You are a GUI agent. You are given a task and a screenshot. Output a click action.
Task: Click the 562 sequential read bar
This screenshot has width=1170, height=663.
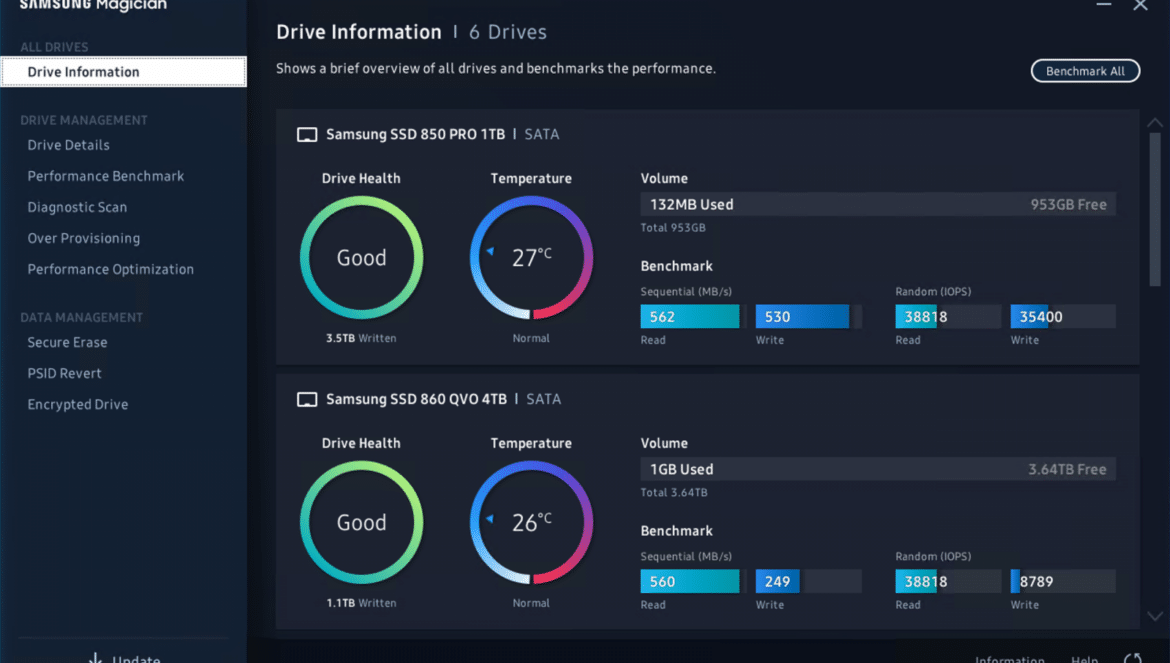coord(693,316)
